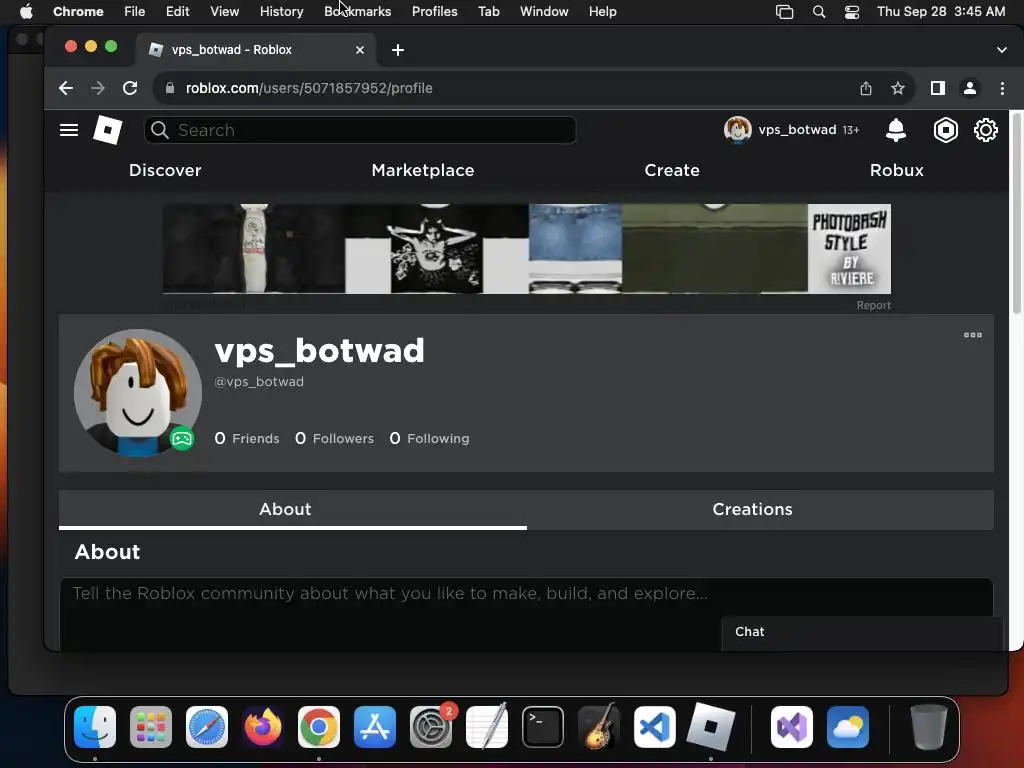Open macOS Control Center icon

pos(852,12)
